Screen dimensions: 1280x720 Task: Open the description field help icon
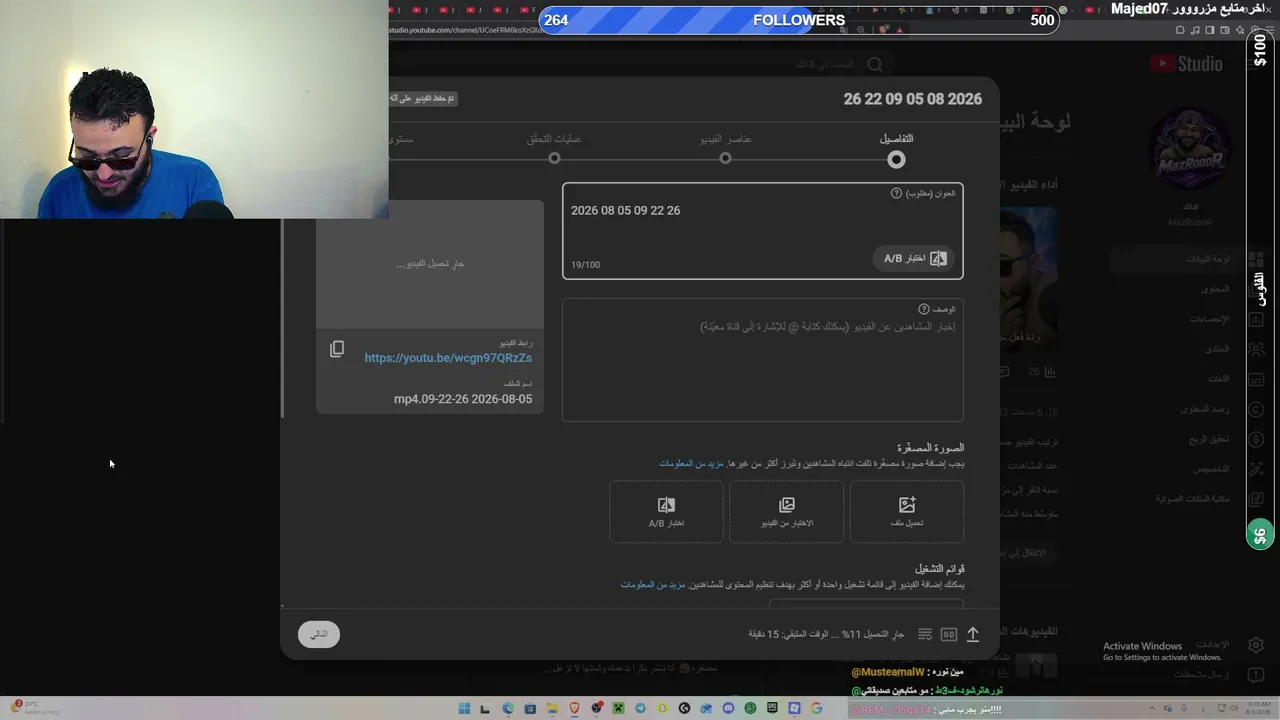(924, 310)
